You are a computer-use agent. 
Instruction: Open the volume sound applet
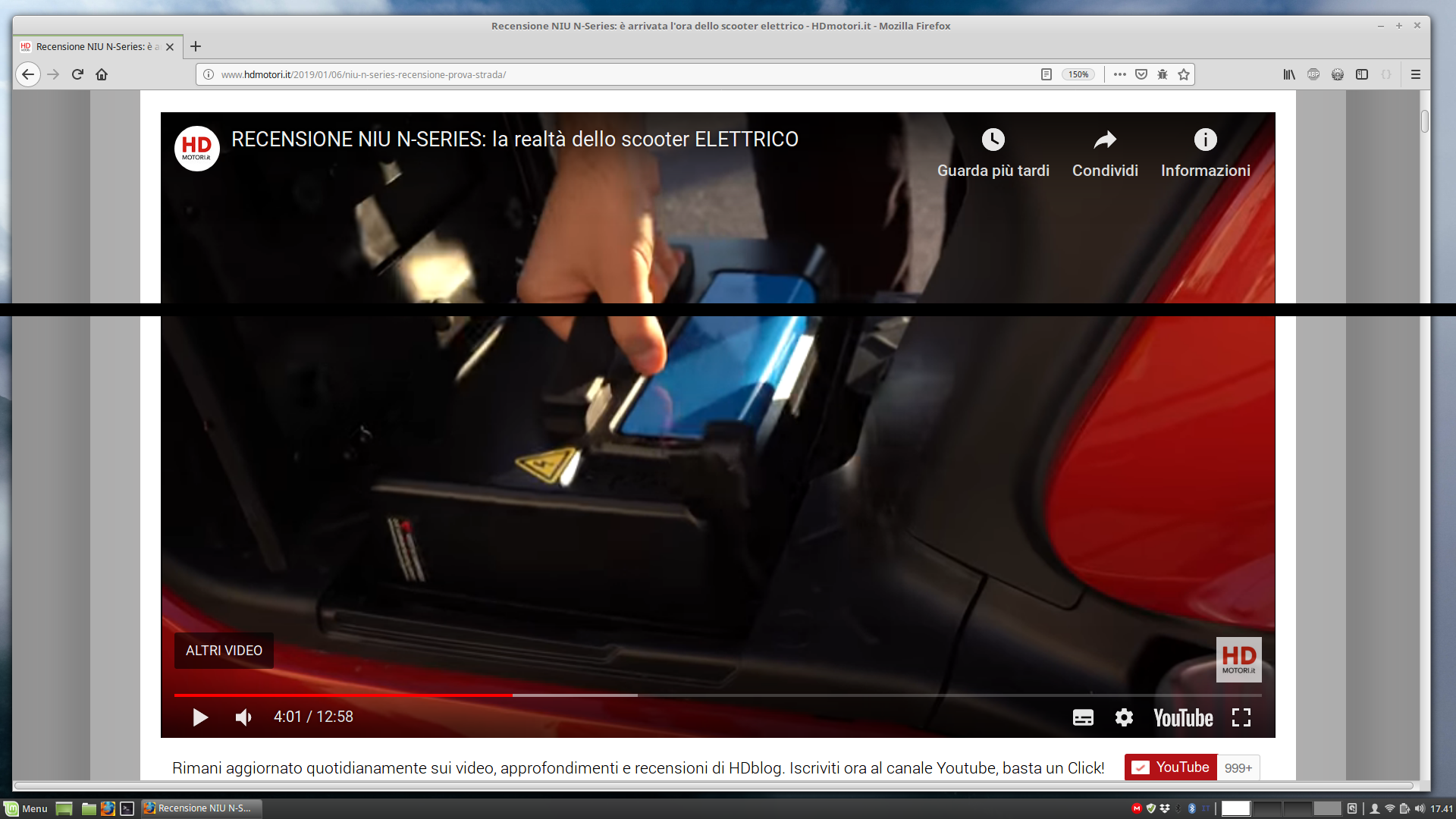coord(1420,808)
